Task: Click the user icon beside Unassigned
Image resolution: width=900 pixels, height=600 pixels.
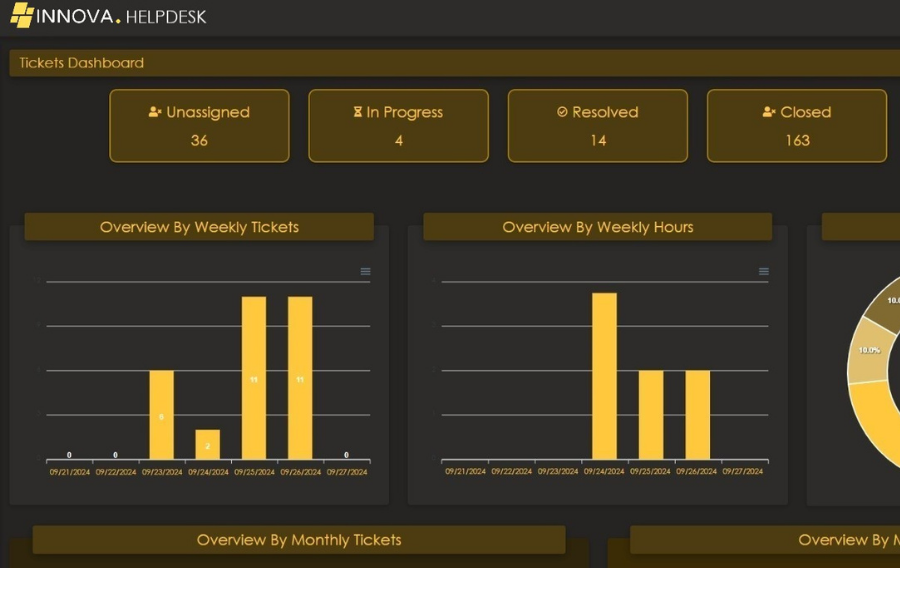Action: click(x=155, y=112)
